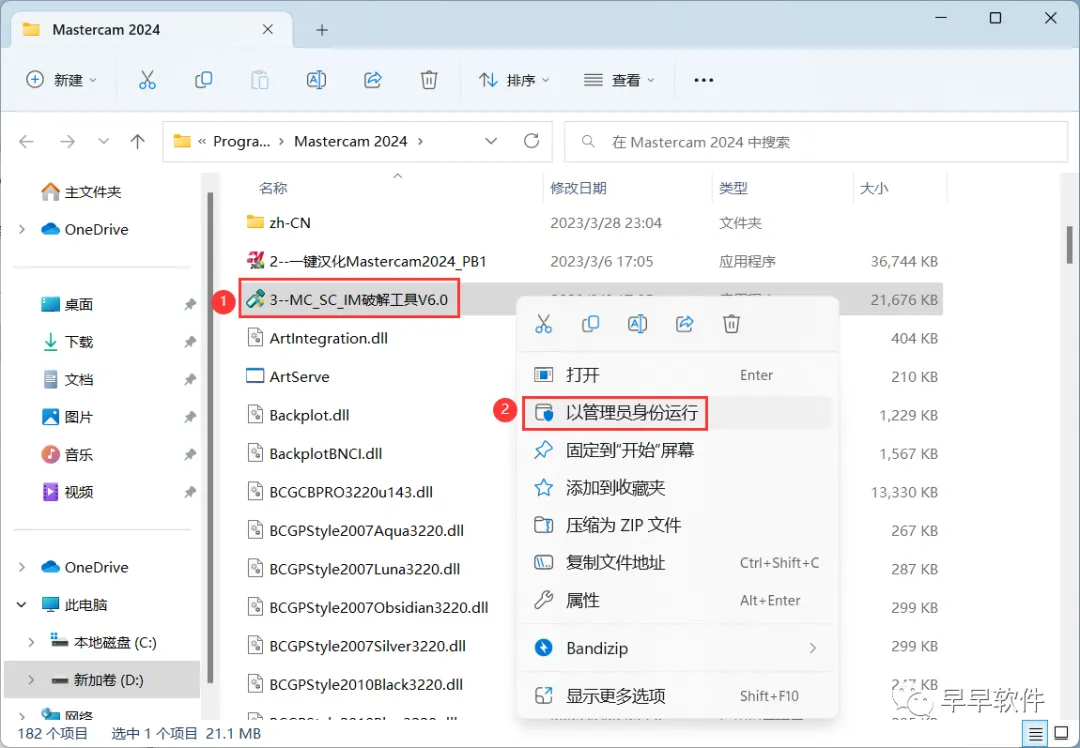The height and width of the screenshot is (748, 1080).
Task: Unpin 视频 from quick access
Action: [190, 492]
